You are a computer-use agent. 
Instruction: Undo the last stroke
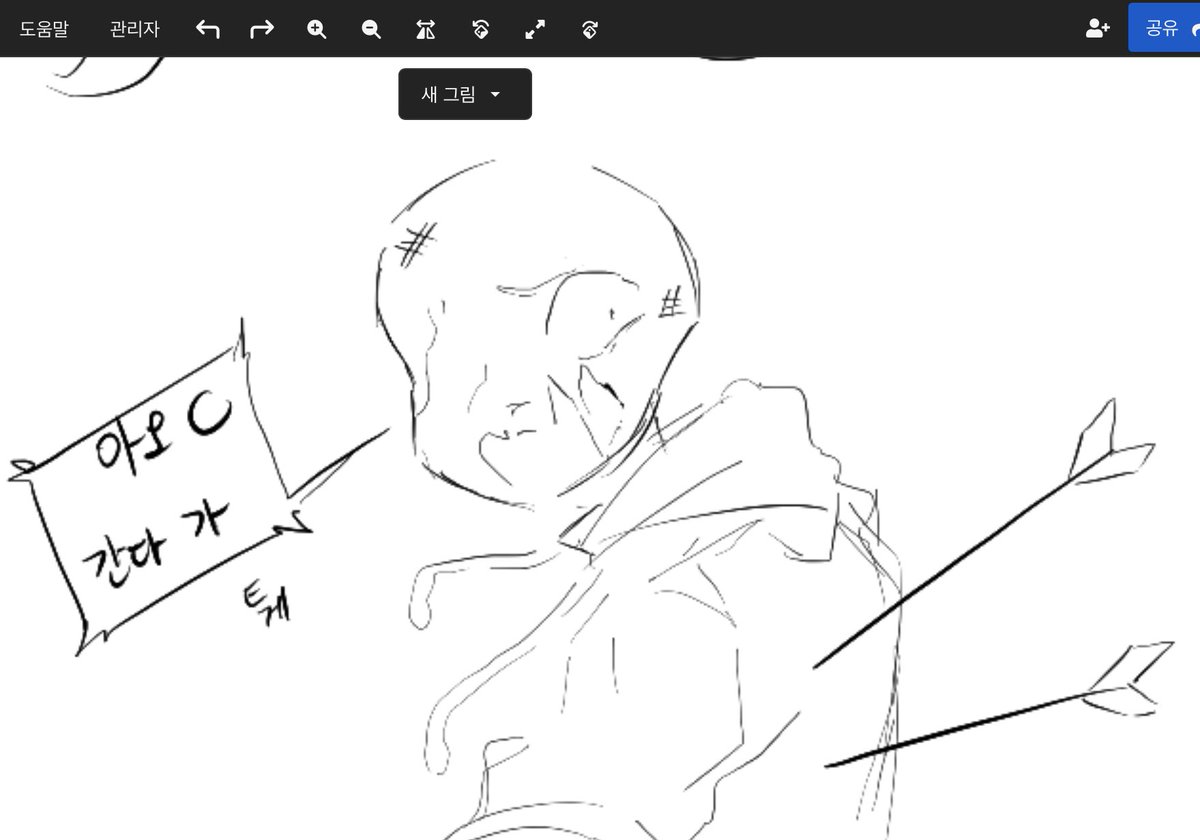tap(208, 29)
